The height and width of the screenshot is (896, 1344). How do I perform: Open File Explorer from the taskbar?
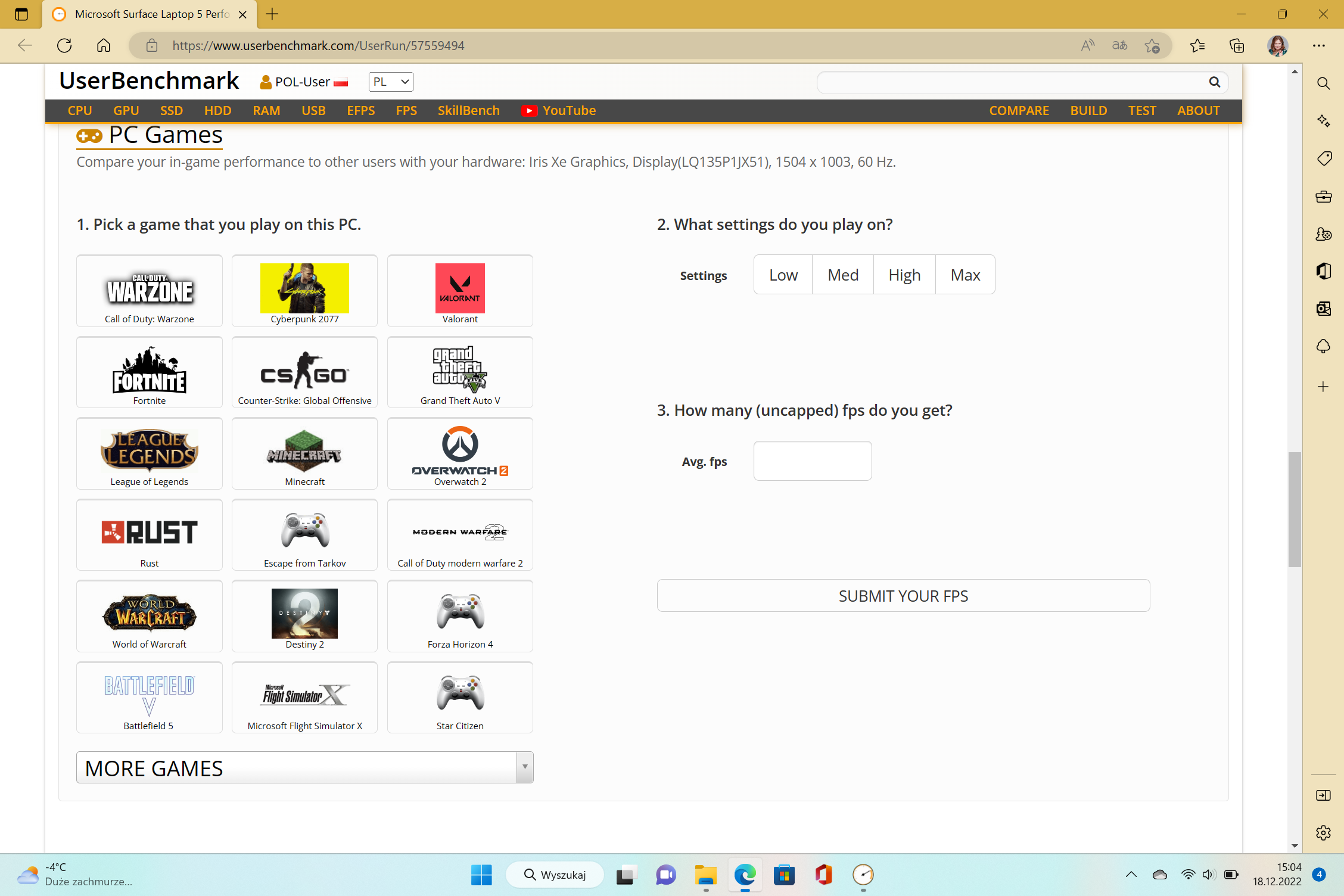point(705,875)
